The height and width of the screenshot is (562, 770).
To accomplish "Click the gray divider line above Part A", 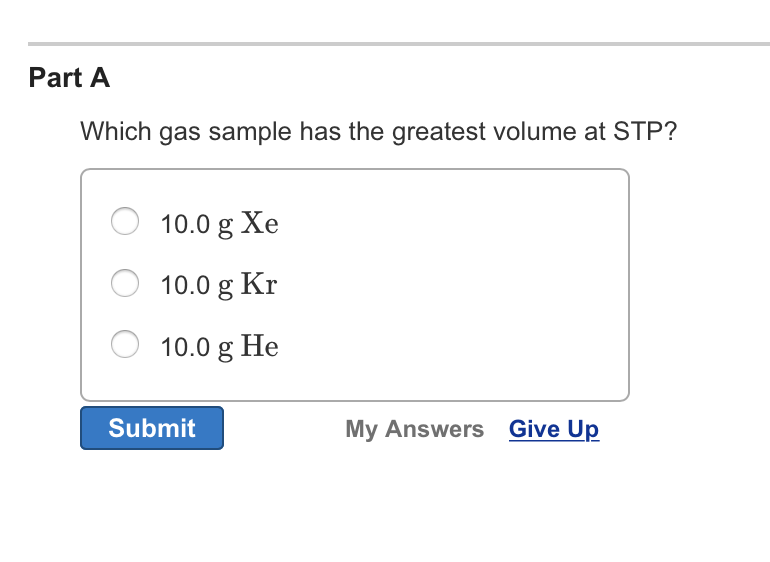I will click(x=400, y=44).
